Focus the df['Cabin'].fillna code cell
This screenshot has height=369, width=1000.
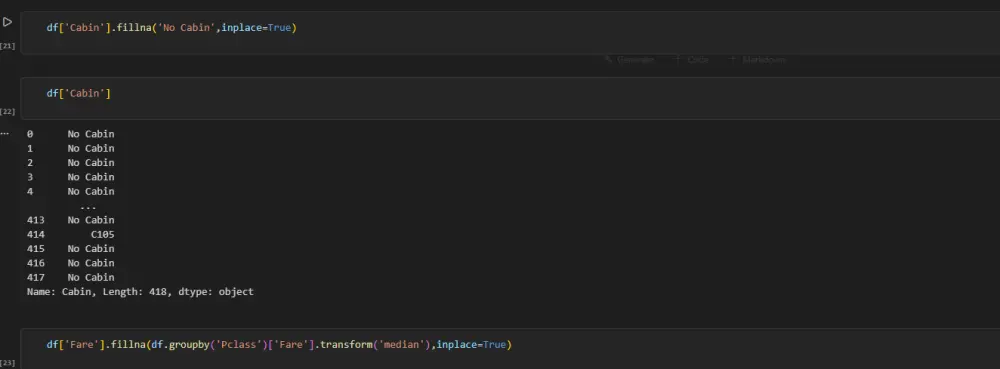[x=510, y=33]
